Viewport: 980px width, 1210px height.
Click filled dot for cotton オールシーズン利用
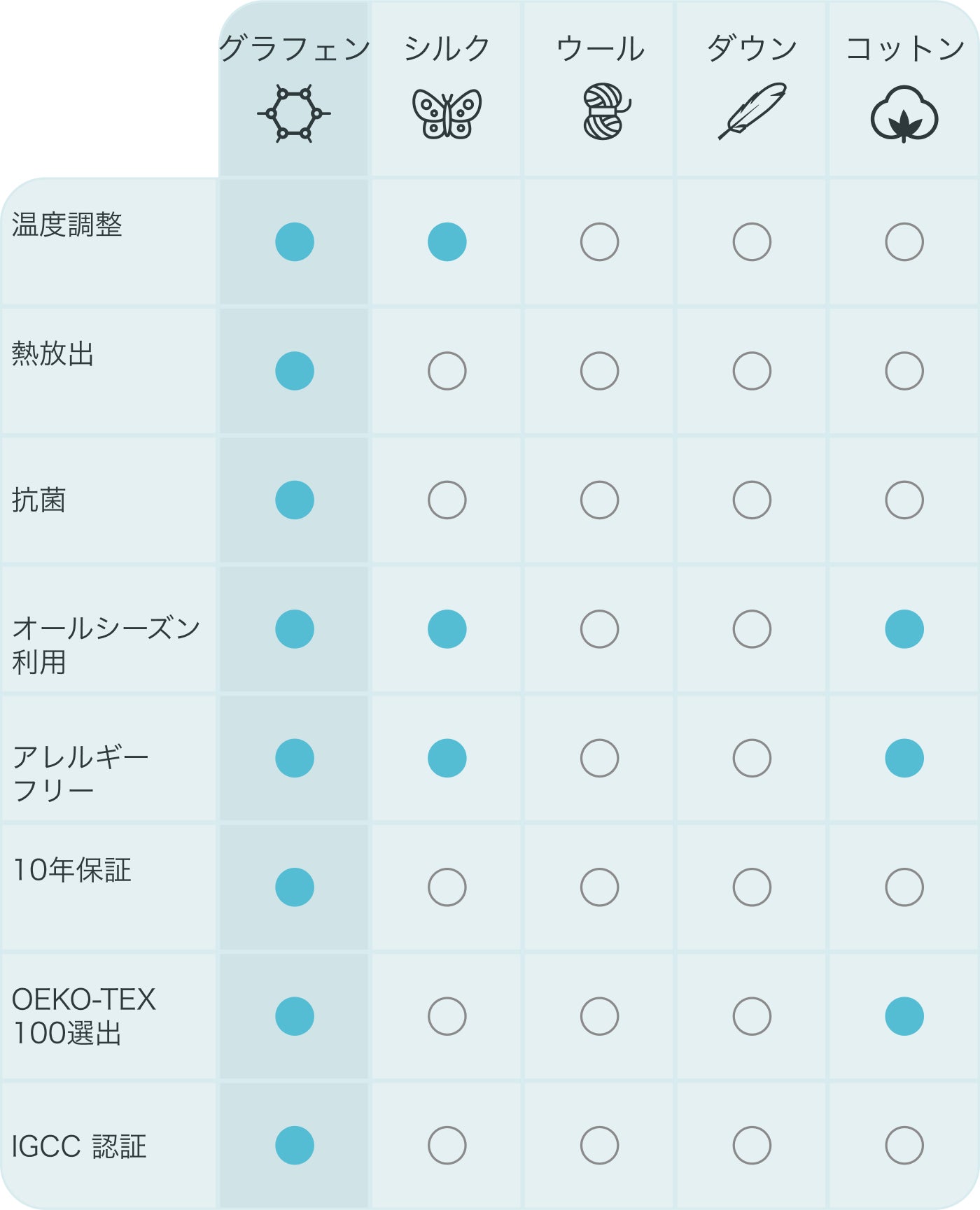[x=904, y=629]
